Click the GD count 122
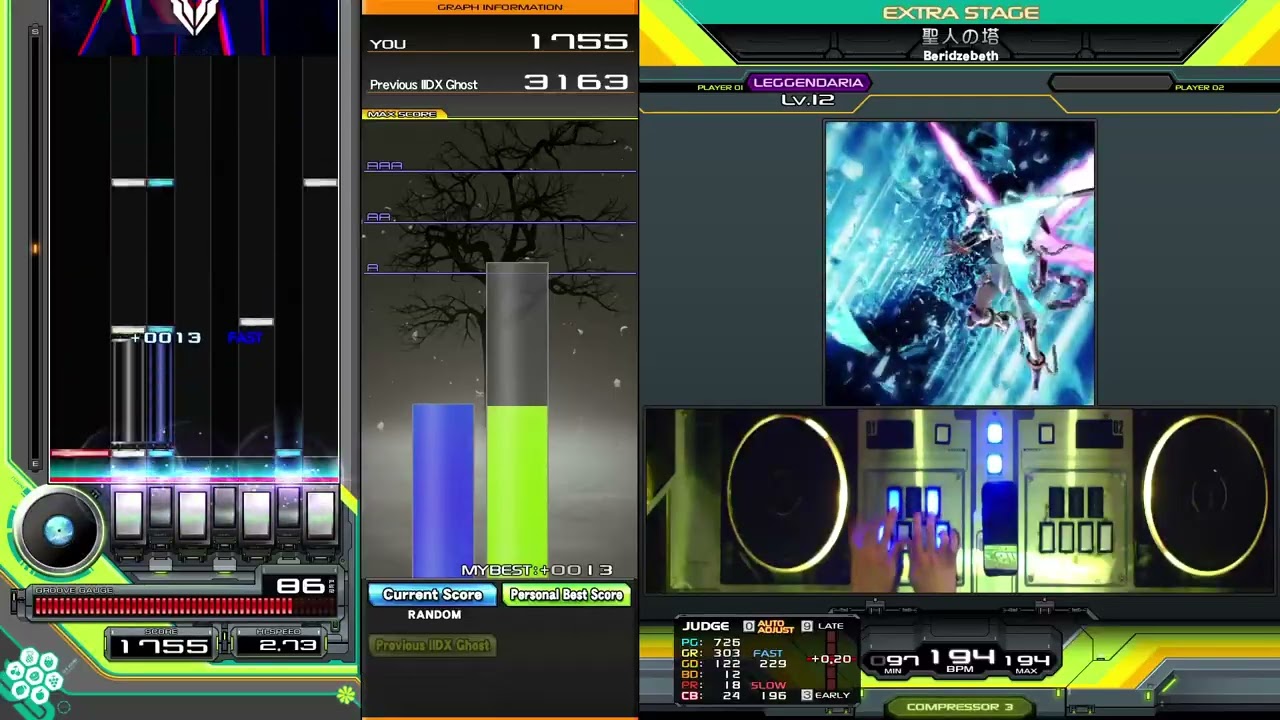 click(727, 664)
